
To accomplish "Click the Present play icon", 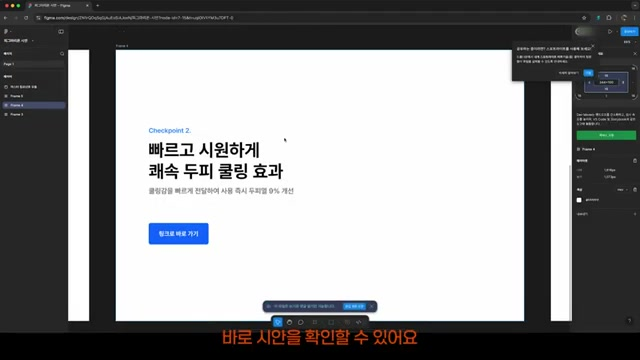I will 610,31.
